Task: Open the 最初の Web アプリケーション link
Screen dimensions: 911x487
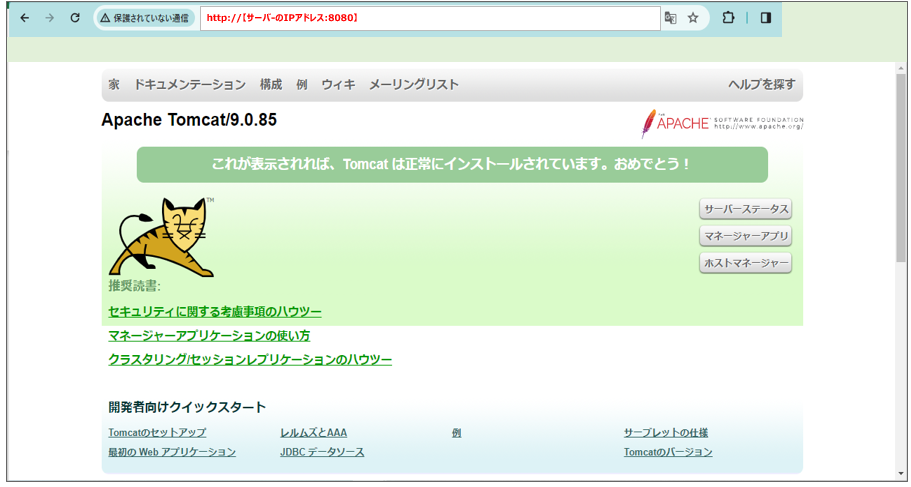Action: (172, 452)
